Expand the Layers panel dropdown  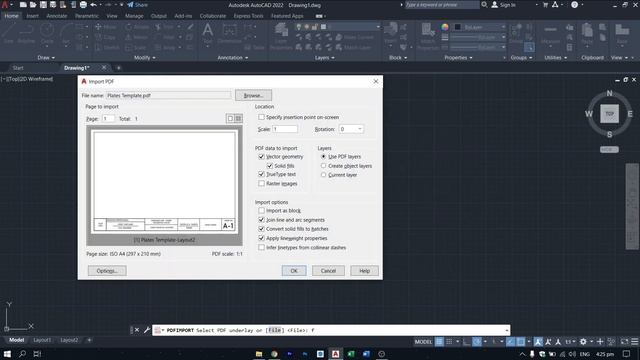point(325,58)
